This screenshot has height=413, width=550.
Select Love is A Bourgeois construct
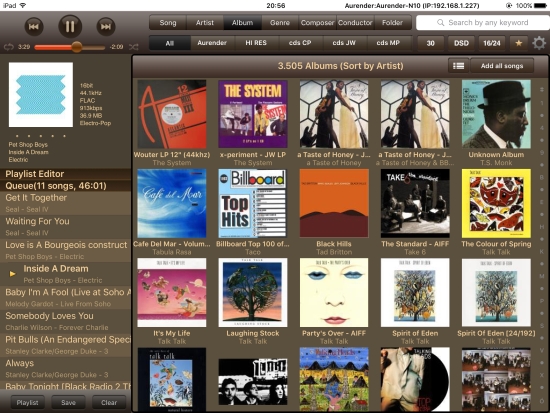(66, 251)
